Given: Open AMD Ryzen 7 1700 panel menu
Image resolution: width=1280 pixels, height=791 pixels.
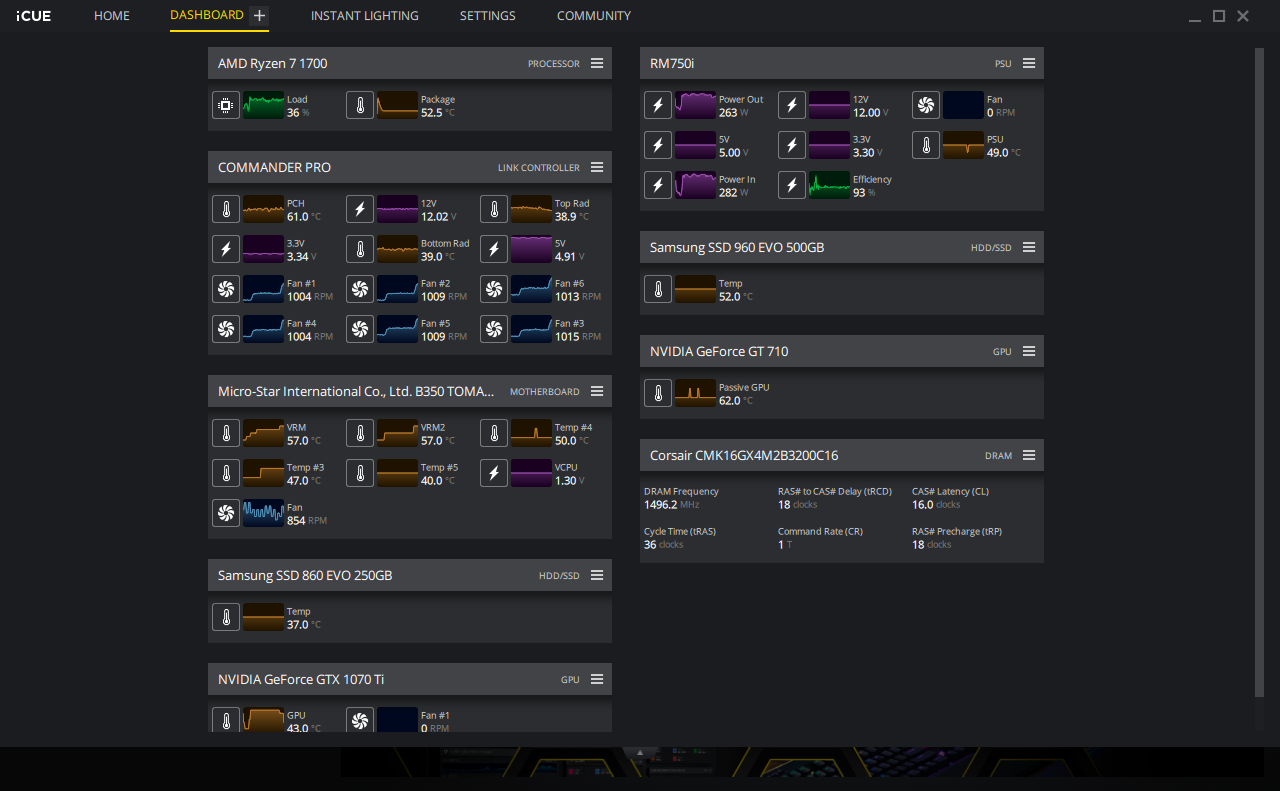Looking at the screenshot, I should pos(597,63).
